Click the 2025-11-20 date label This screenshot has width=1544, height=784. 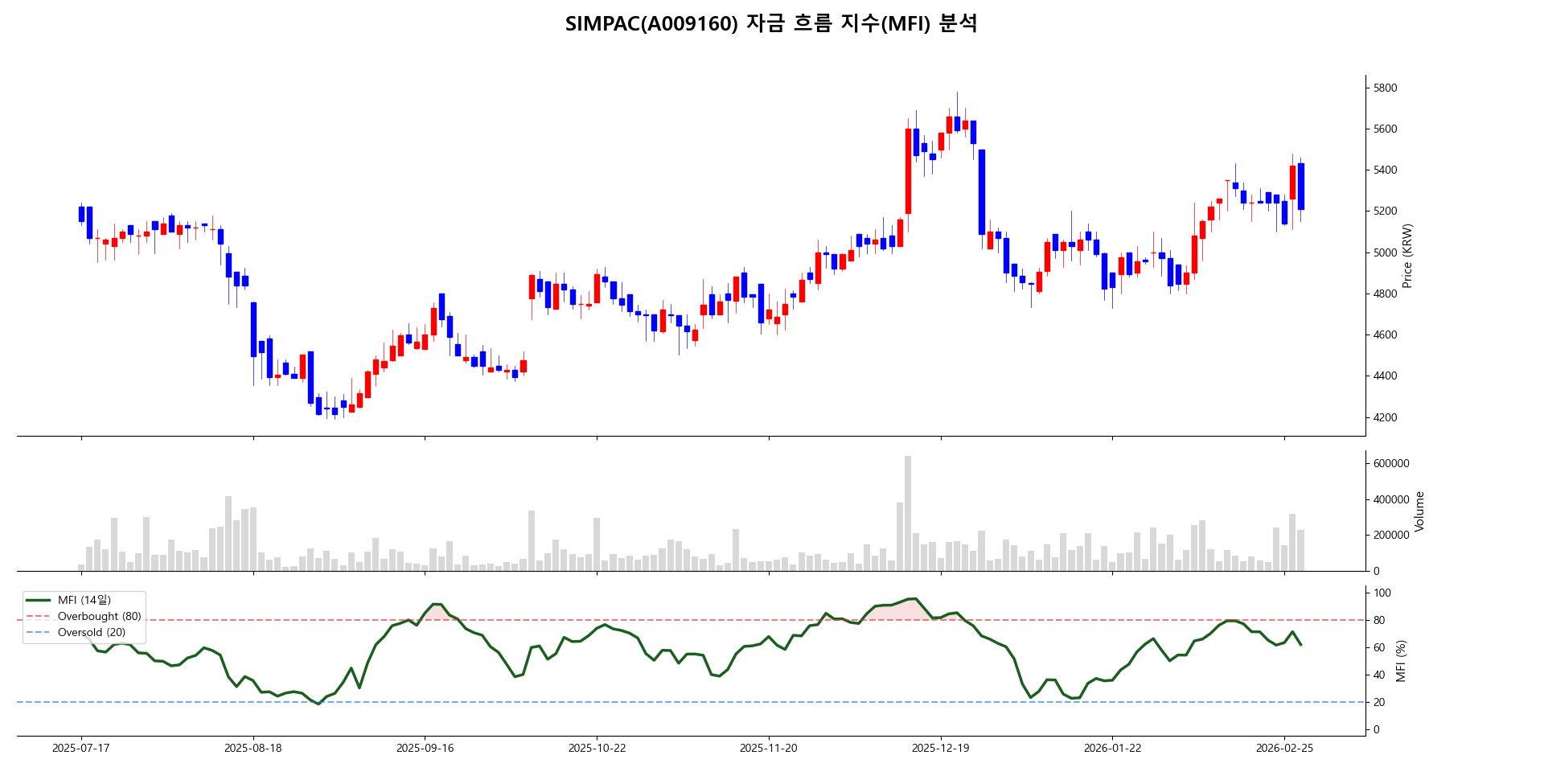769,748
